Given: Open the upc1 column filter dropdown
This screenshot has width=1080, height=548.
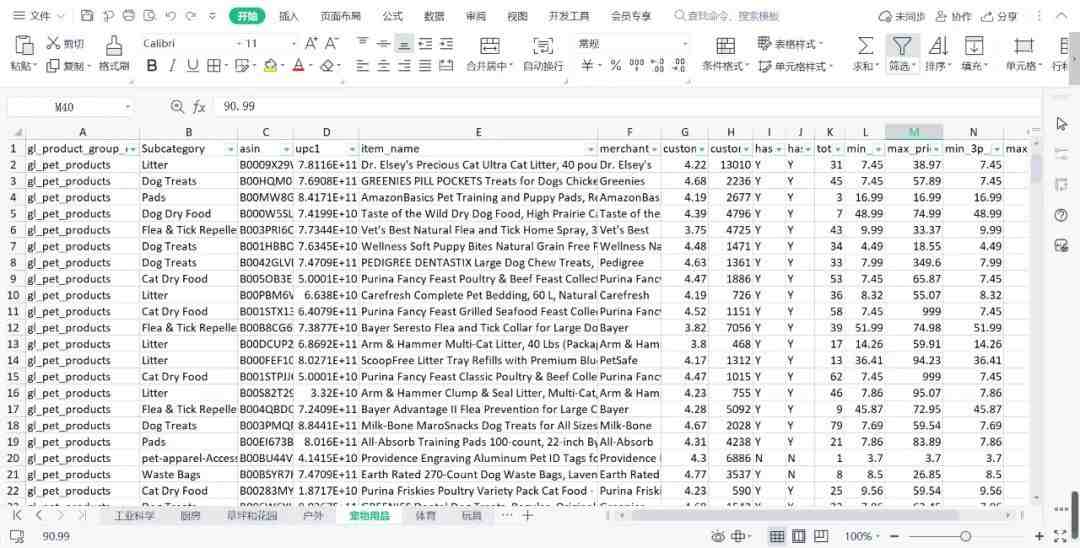Looking at the screenshot, I should (x=352, y=149).
